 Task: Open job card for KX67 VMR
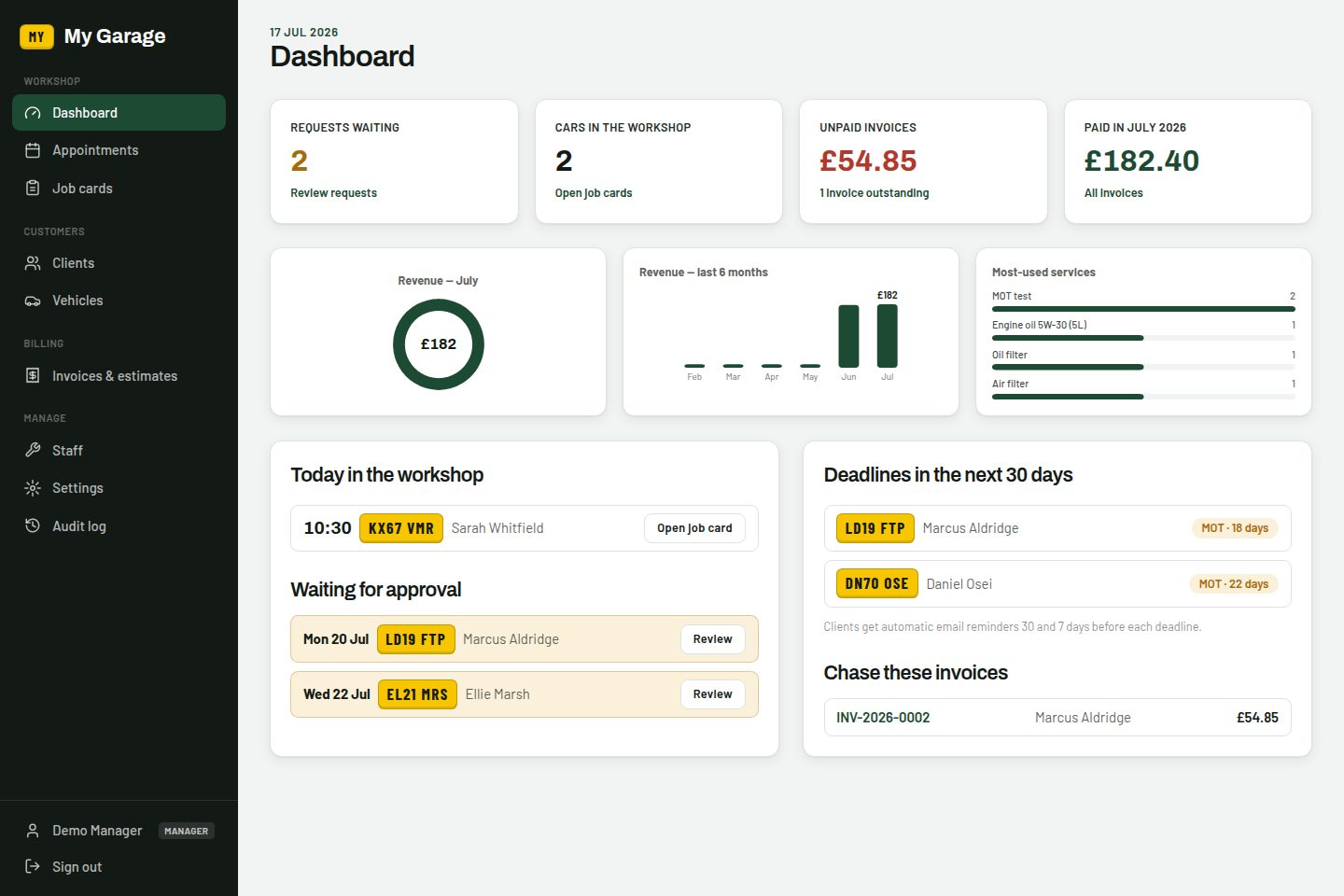click(x=694, y=528)
